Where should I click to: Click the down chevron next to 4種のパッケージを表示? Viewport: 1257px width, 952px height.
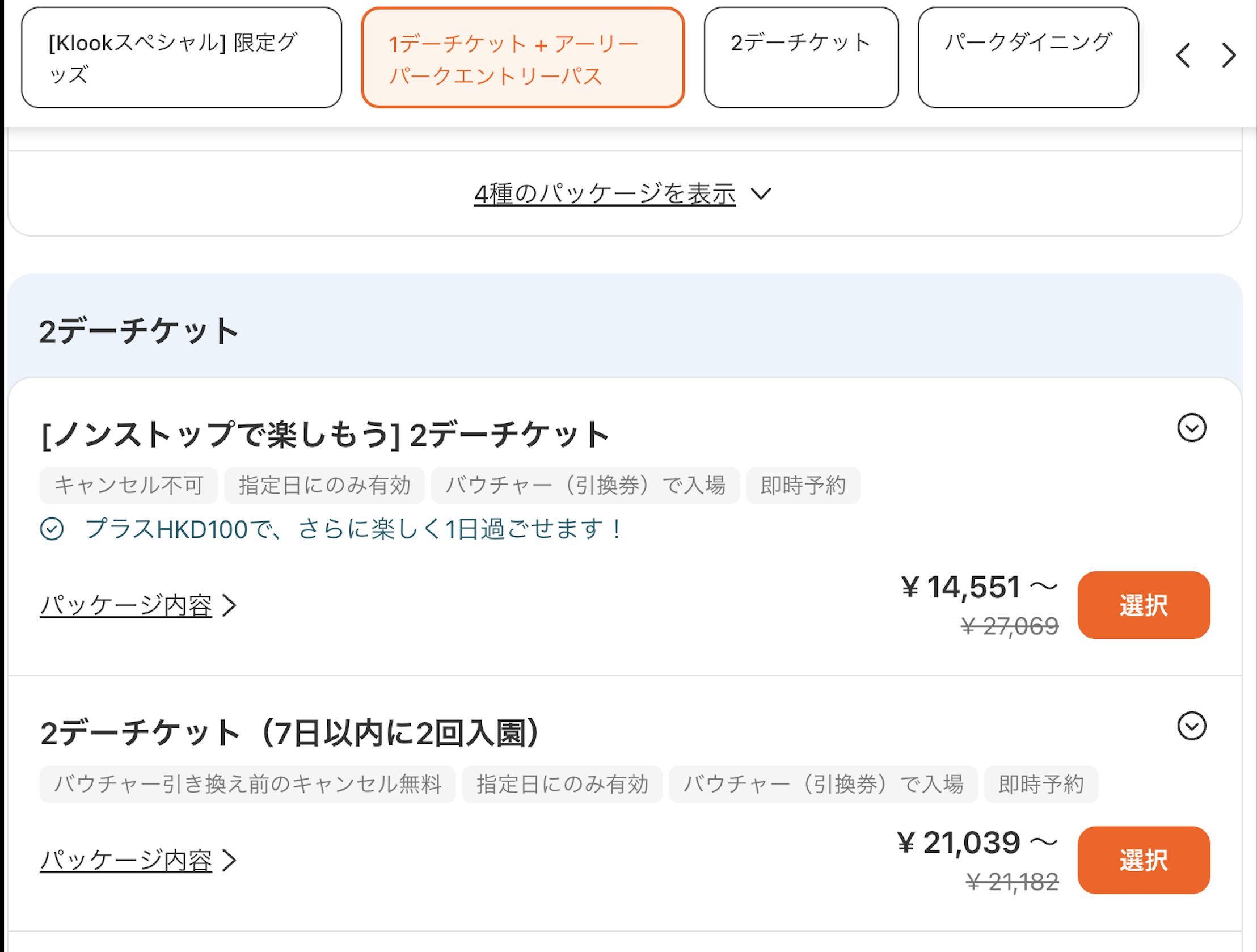[x=761, y=195]
